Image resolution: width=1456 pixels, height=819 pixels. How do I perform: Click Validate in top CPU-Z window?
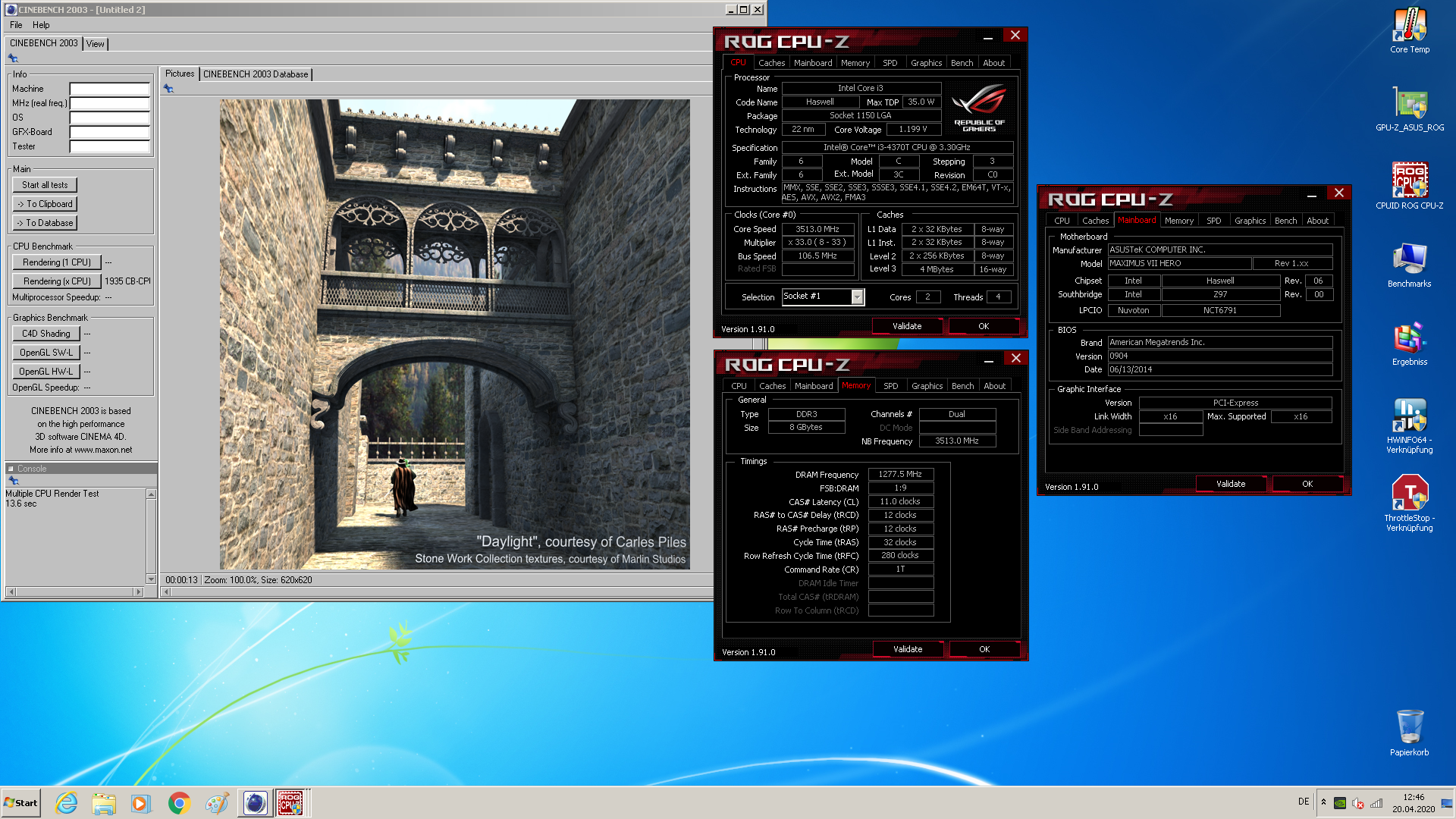pos(907,326)
